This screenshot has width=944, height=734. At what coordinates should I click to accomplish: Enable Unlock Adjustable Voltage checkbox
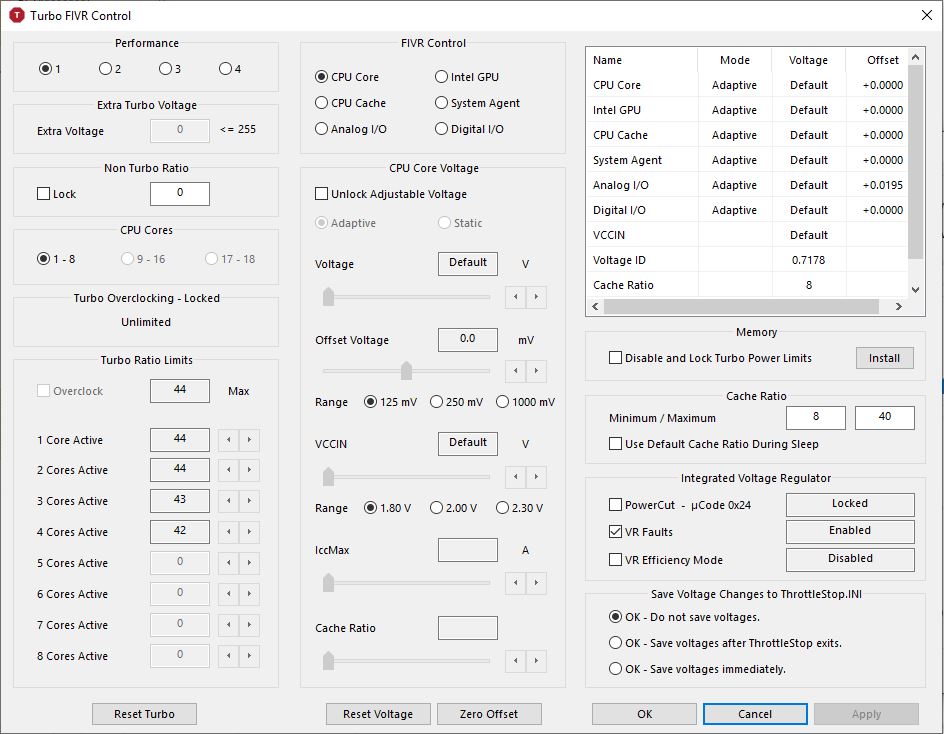321,194
